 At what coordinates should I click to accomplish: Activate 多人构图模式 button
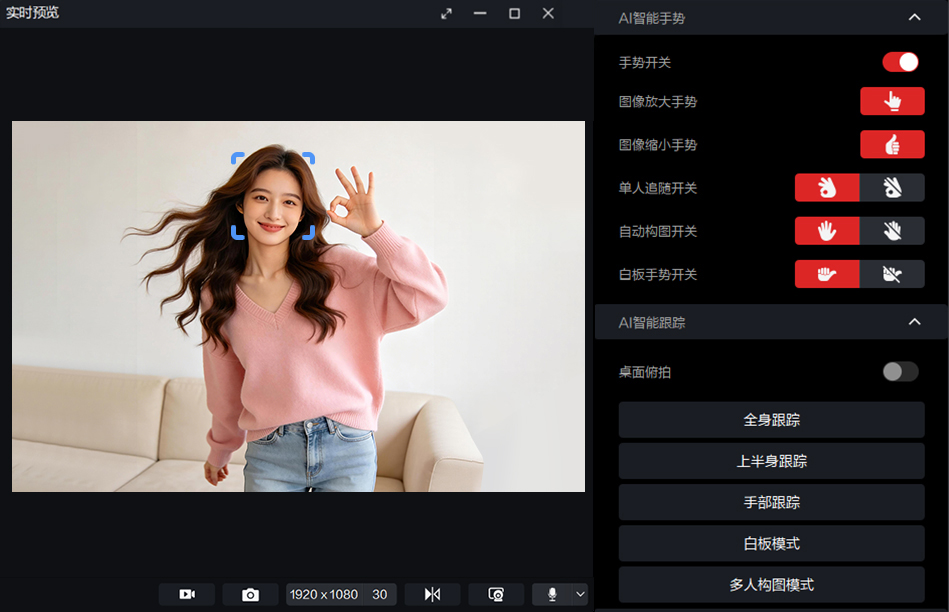coord(772,584)
